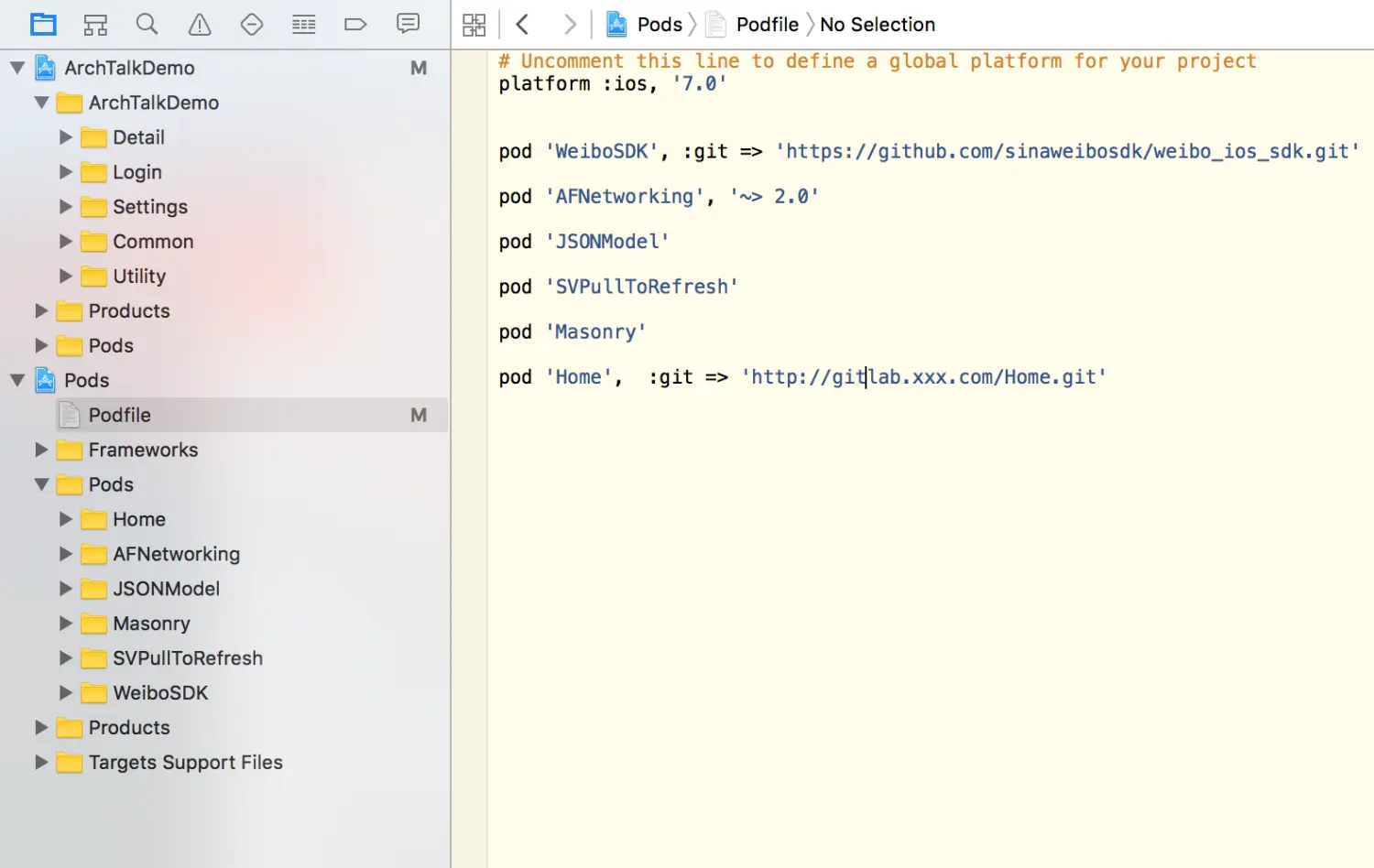Image resolution: width=1374 pixels, height=868 pixels.
Task: Expand the Utility folder
Action: 66,277
